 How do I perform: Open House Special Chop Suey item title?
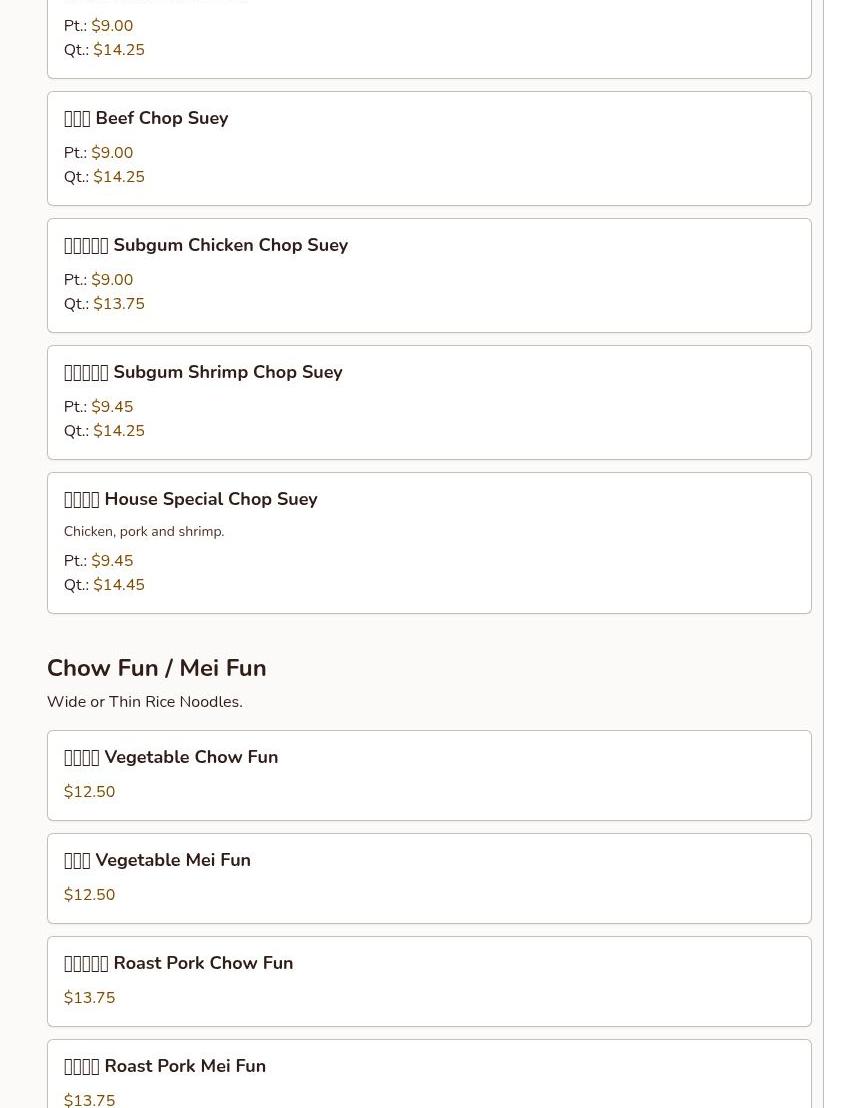tap(191, 499)
